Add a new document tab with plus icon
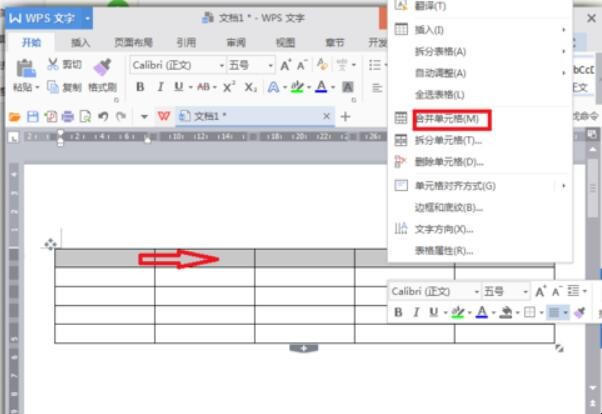This screenshot has height=414, width=602. 345,116
